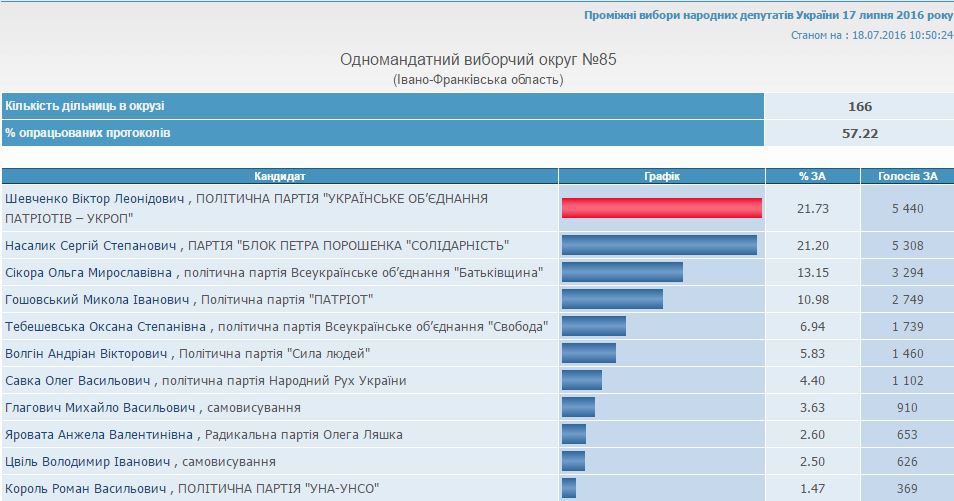The height and width of the screenshot is (501, 954).
Task: Click candidate 'Савка Олег Васильович'
Action: pyautogui.click(x=78, y=380)
